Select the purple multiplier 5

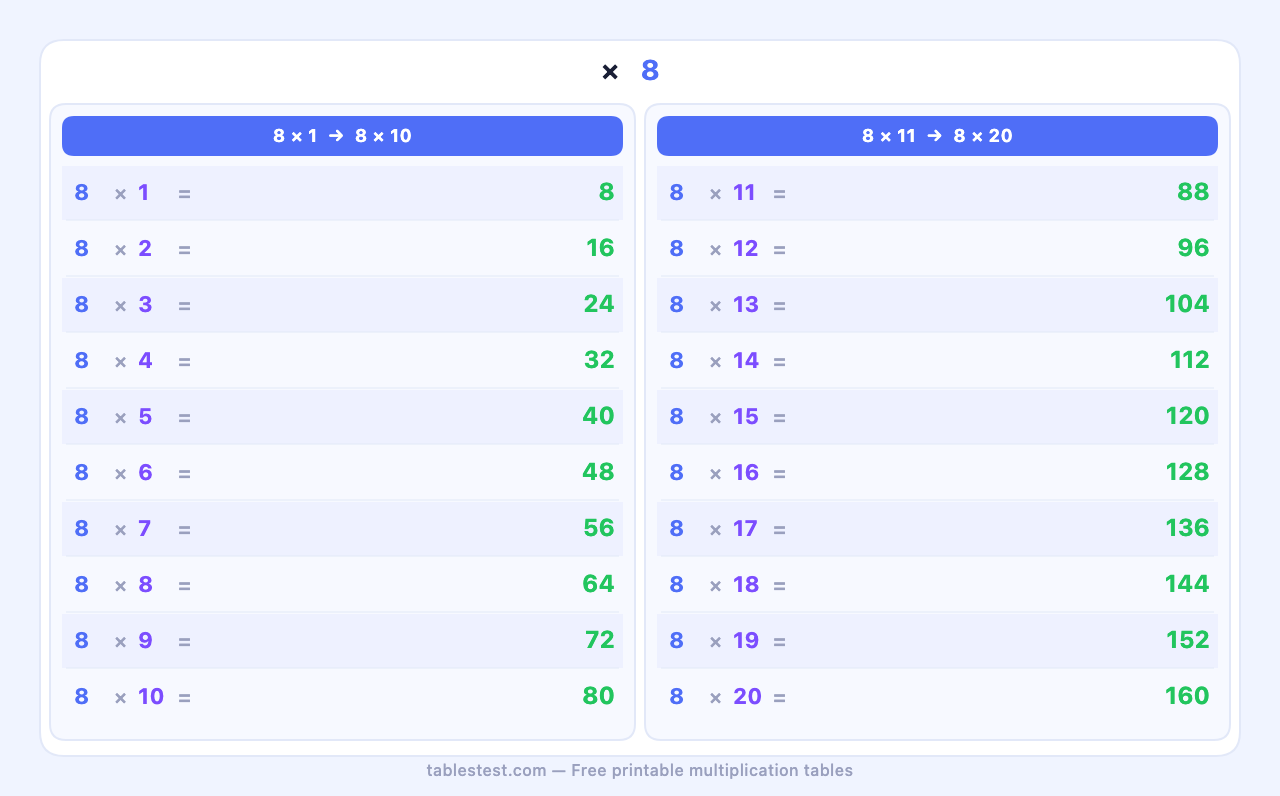coord(145,416)
